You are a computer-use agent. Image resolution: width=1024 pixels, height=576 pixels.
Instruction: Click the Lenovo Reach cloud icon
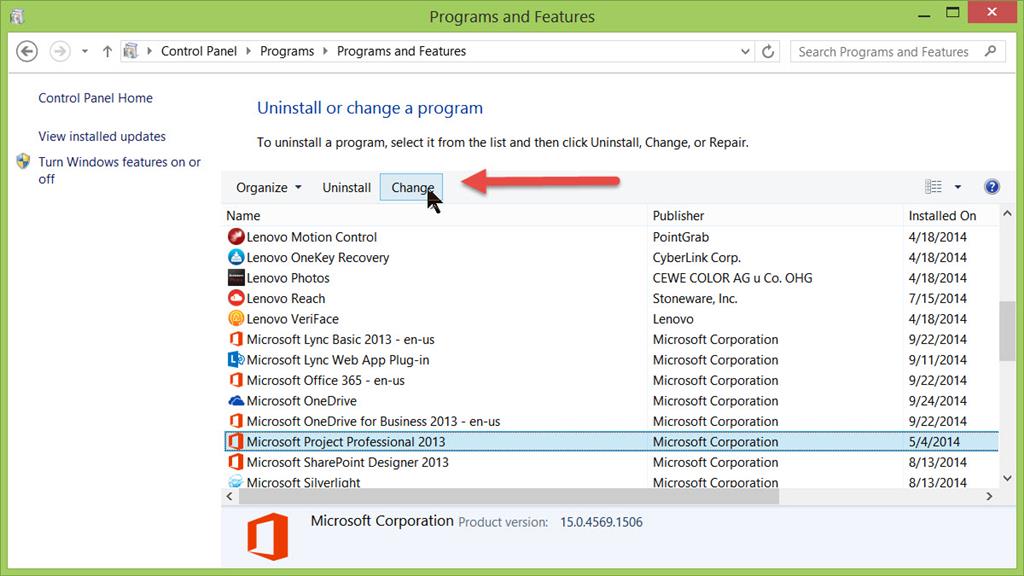tap(236, 298)
